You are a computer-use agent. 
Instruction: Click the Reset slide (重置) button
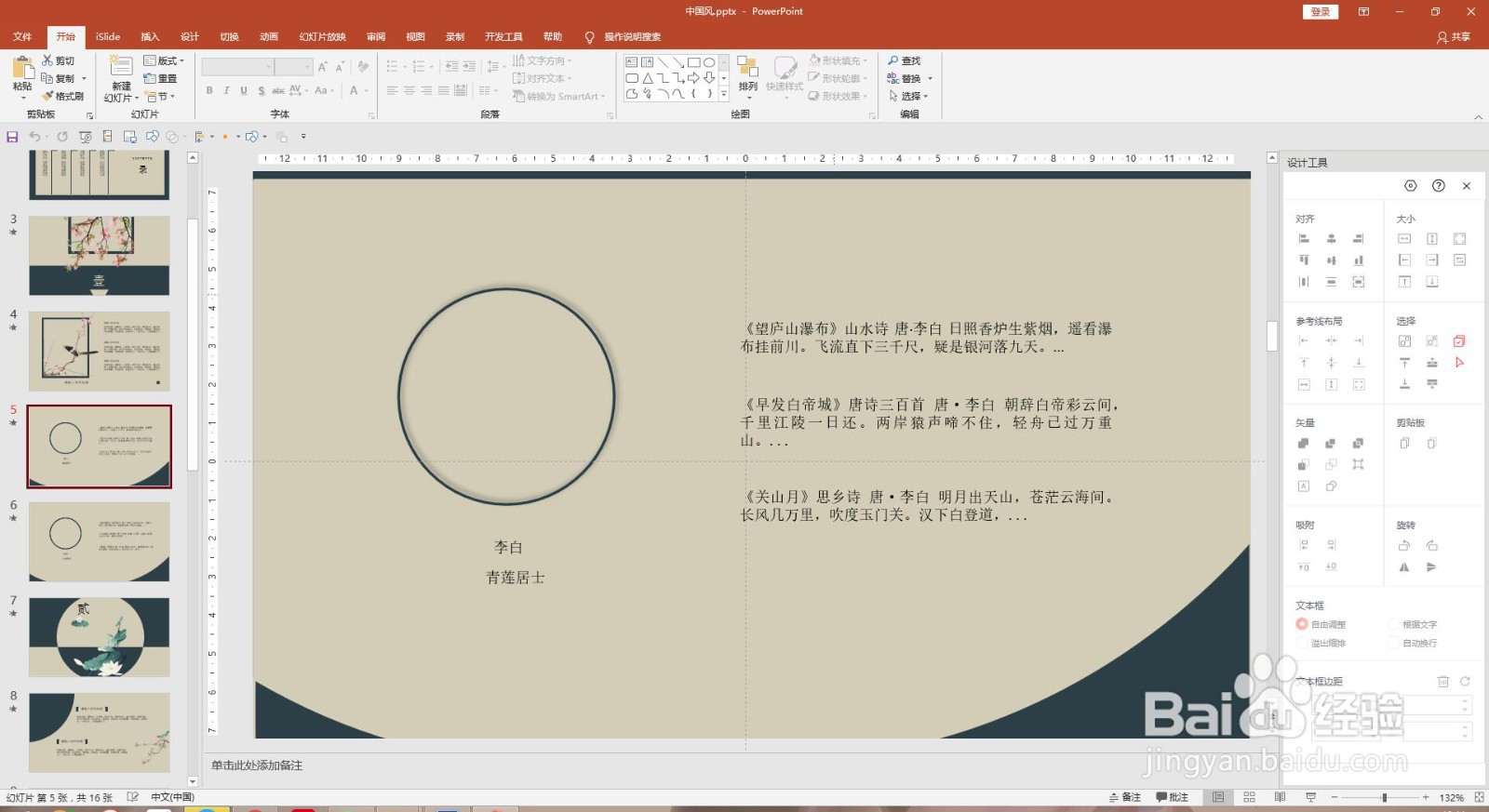(160, 78)
